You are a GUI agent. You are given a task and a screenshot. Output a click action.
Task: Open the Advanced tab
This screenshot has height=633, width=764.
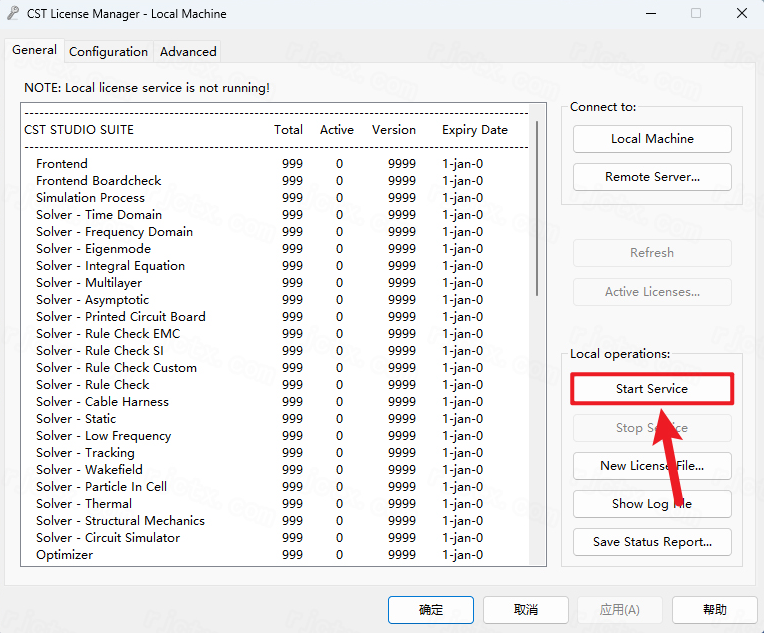(188, 51)
